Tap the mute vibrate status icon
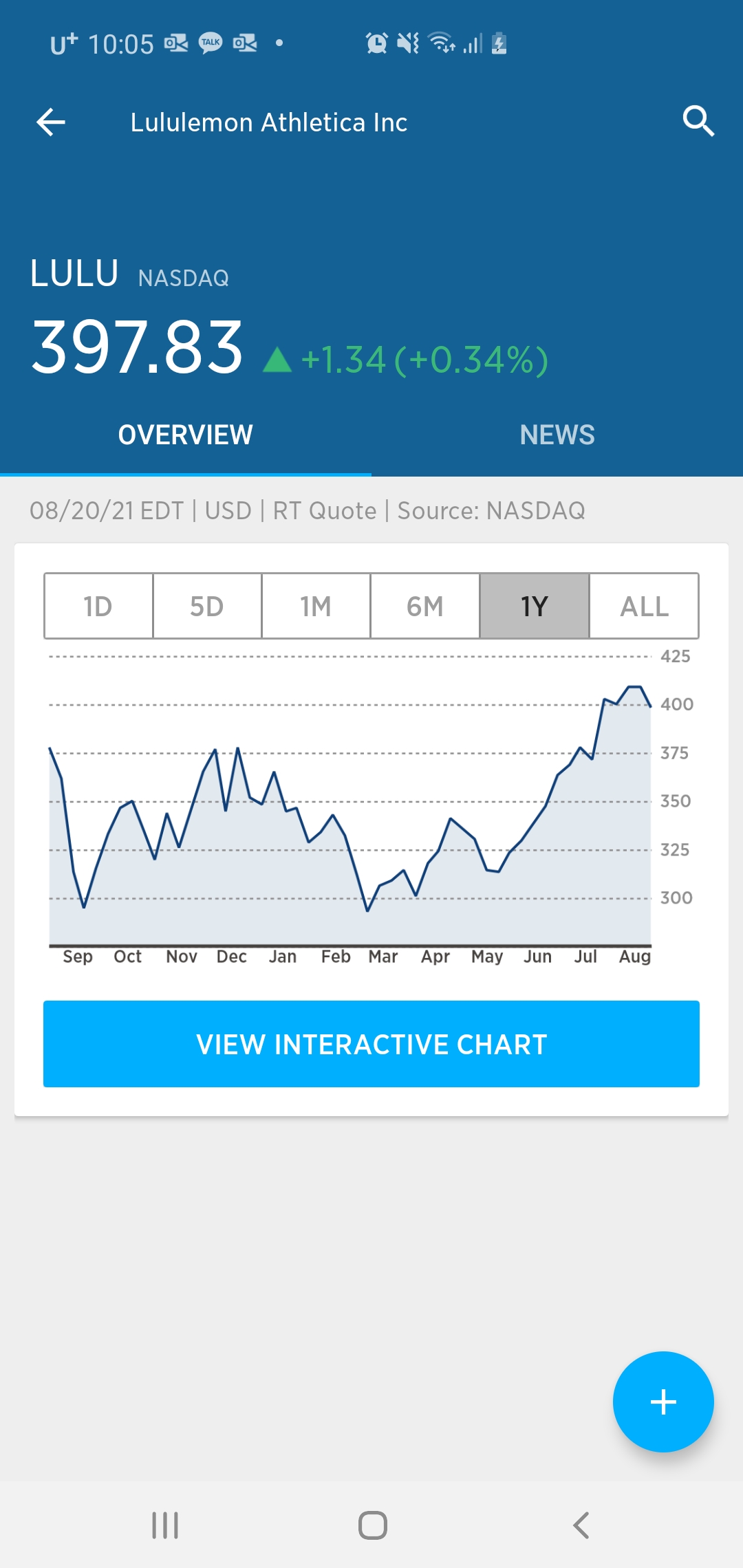Screen dimensions: 743x1568 (x=408, y=43)
